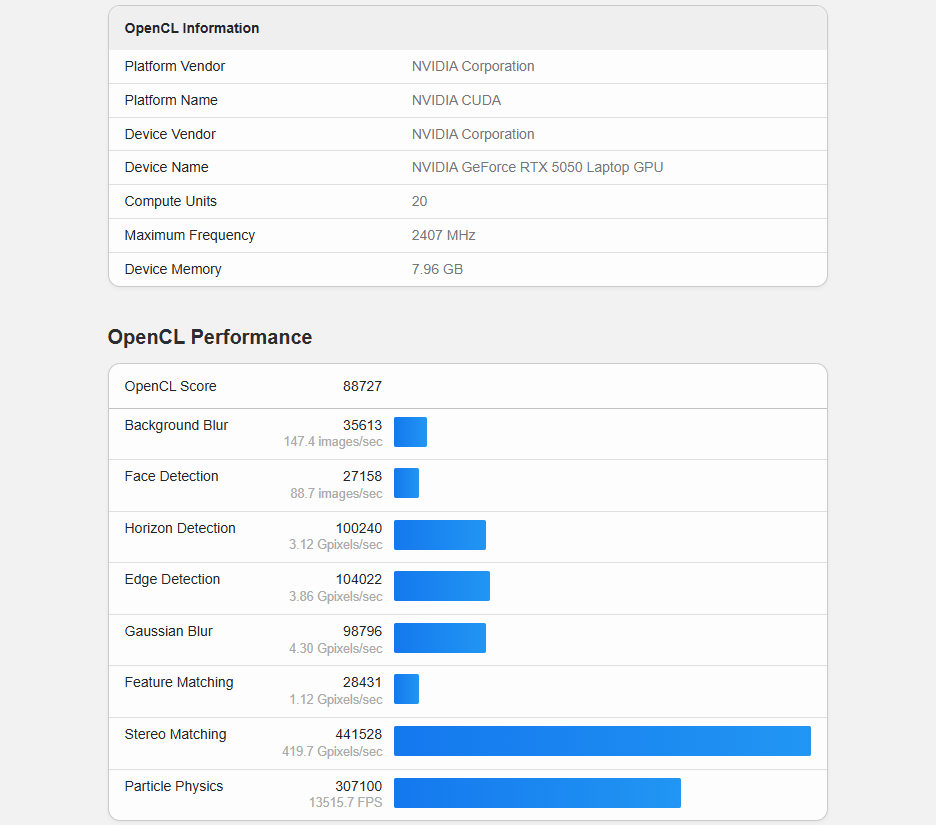Click the Particle Physics score bar
The height and width of the screenshot is (825, 936).
537,793
